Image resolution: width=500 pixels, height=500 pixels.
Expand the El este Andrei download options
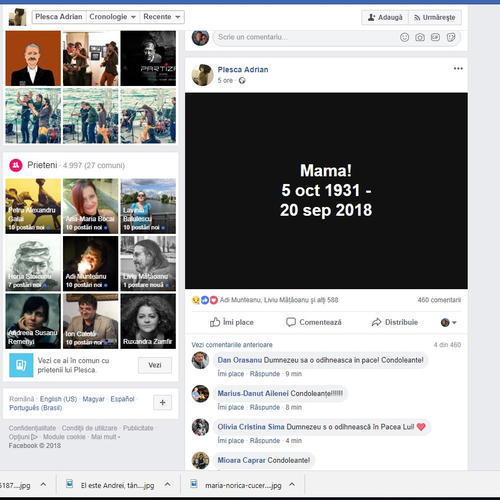[168, 484]
